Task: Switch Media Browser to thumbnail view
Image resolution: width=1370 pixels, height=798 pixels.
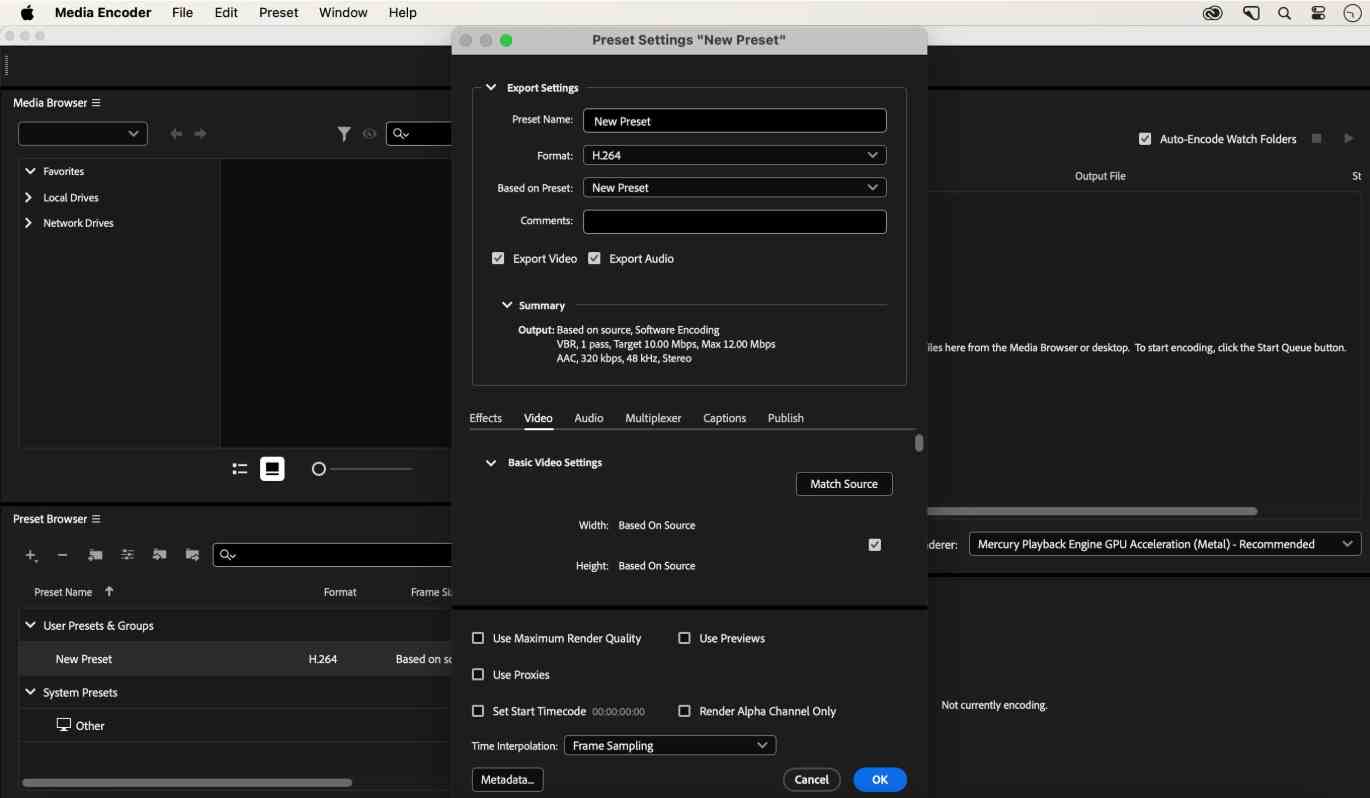Action: (272, 469)
